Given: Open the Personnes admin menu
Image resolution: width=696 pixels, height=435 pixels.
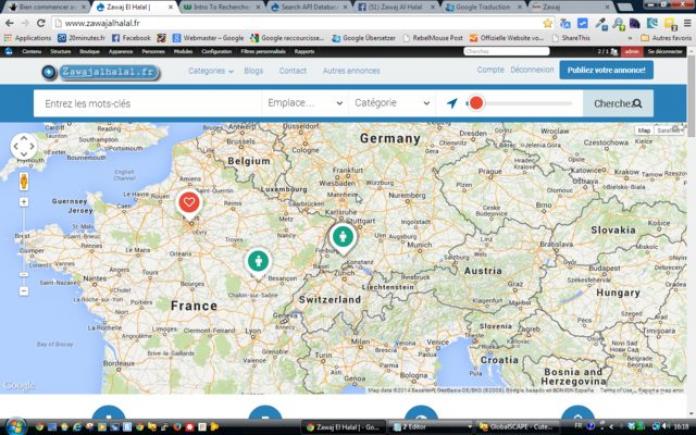Looking at the screenshot, I should (x=153, y=51).
